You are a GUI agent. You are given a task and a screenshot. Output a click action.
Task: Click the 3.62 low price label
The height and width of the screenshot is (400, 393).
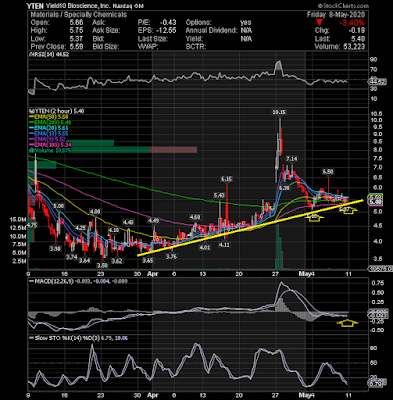click(116, 261)
